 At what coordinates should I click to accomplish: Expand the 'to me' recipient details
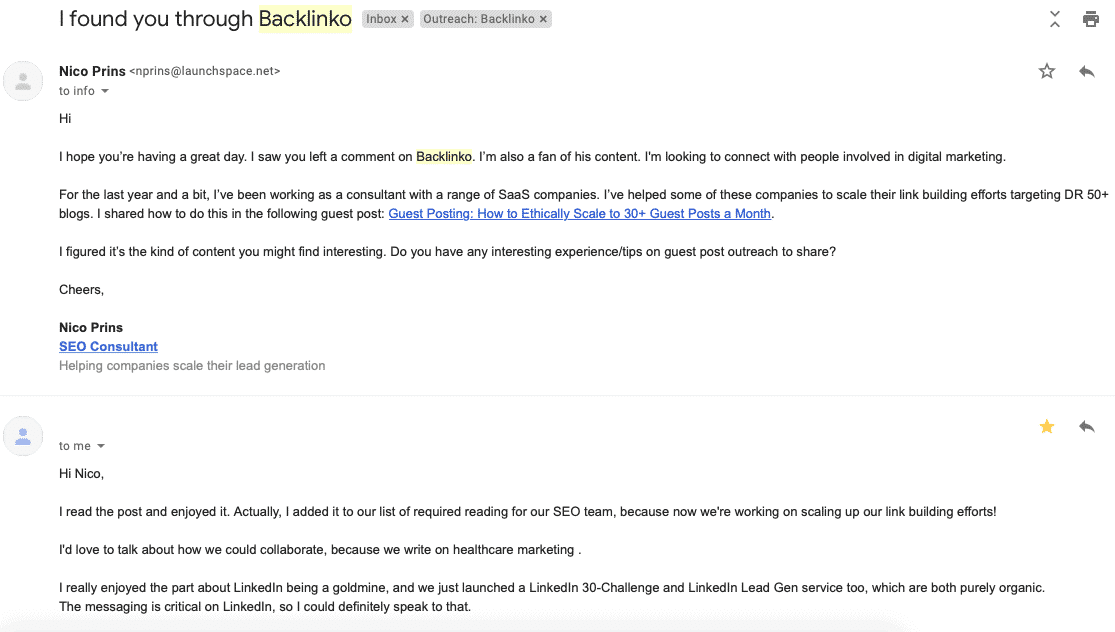101,446
